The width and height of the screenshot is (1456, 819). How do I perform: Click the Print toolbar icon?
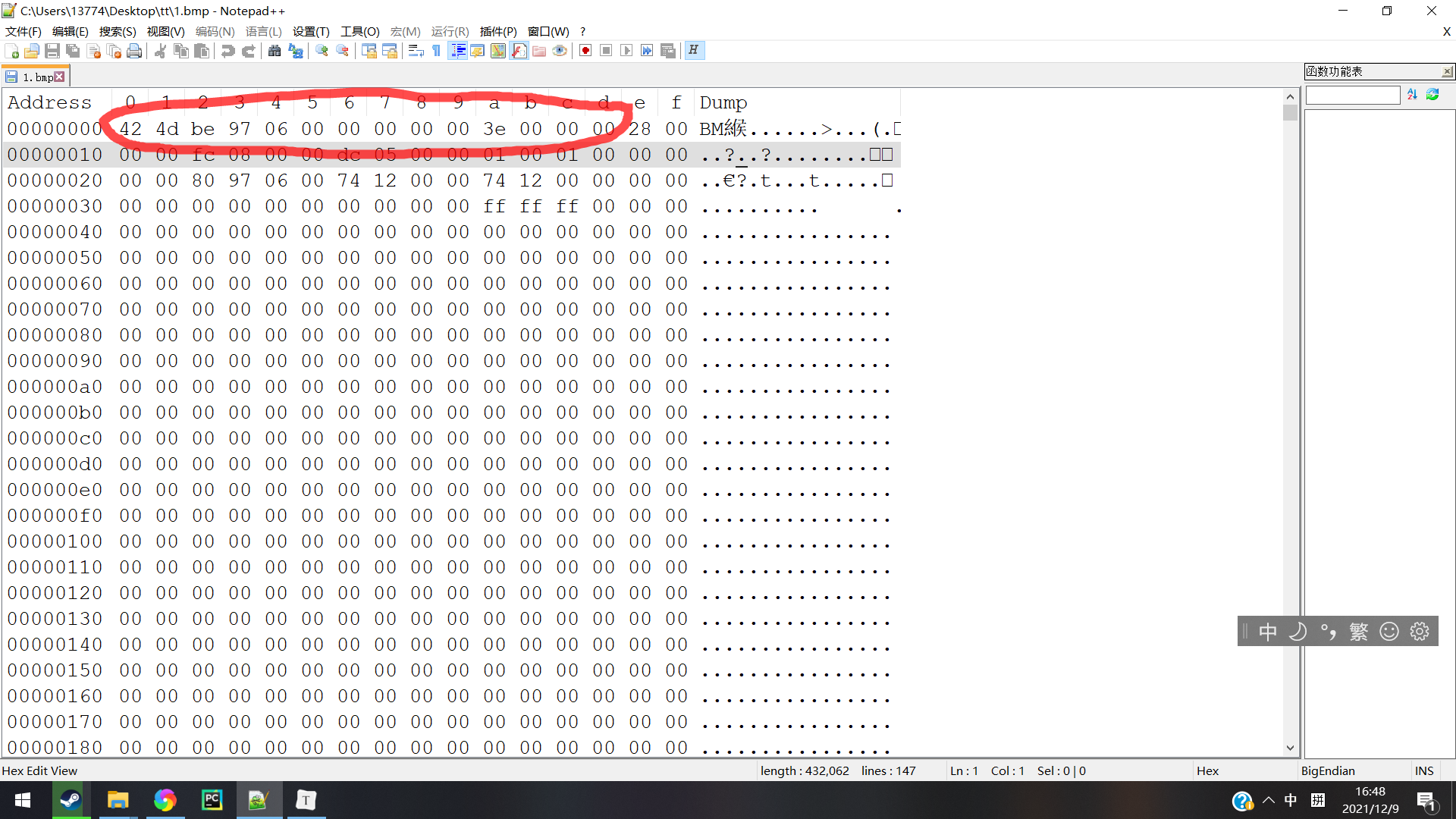135,51
